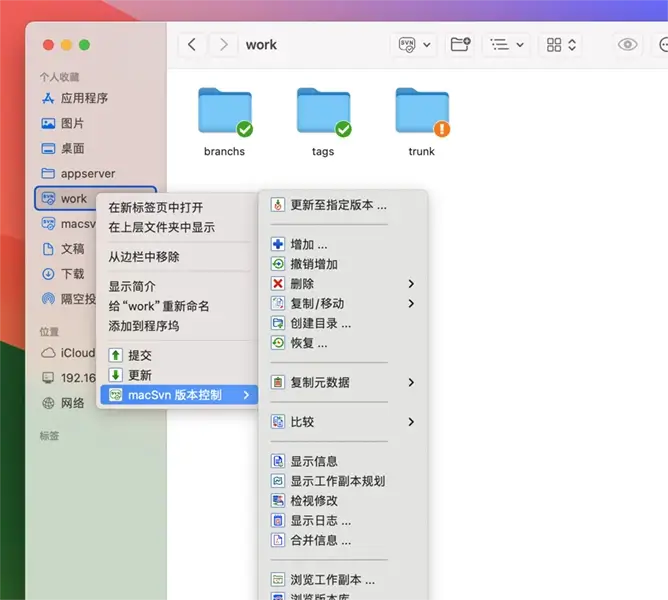This screenshot has width=668, height=600.
Task: Click the 检视修改 icon
Action: tap(278, 501)
